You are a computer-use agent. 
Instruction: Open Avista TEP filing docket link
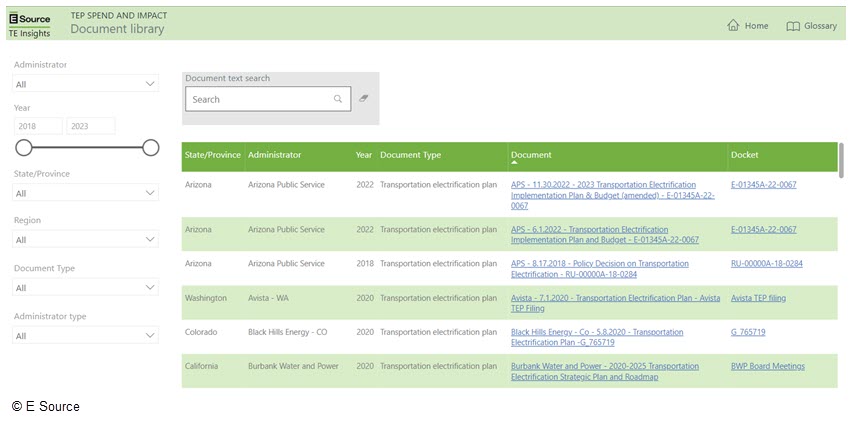pos(759,298)
